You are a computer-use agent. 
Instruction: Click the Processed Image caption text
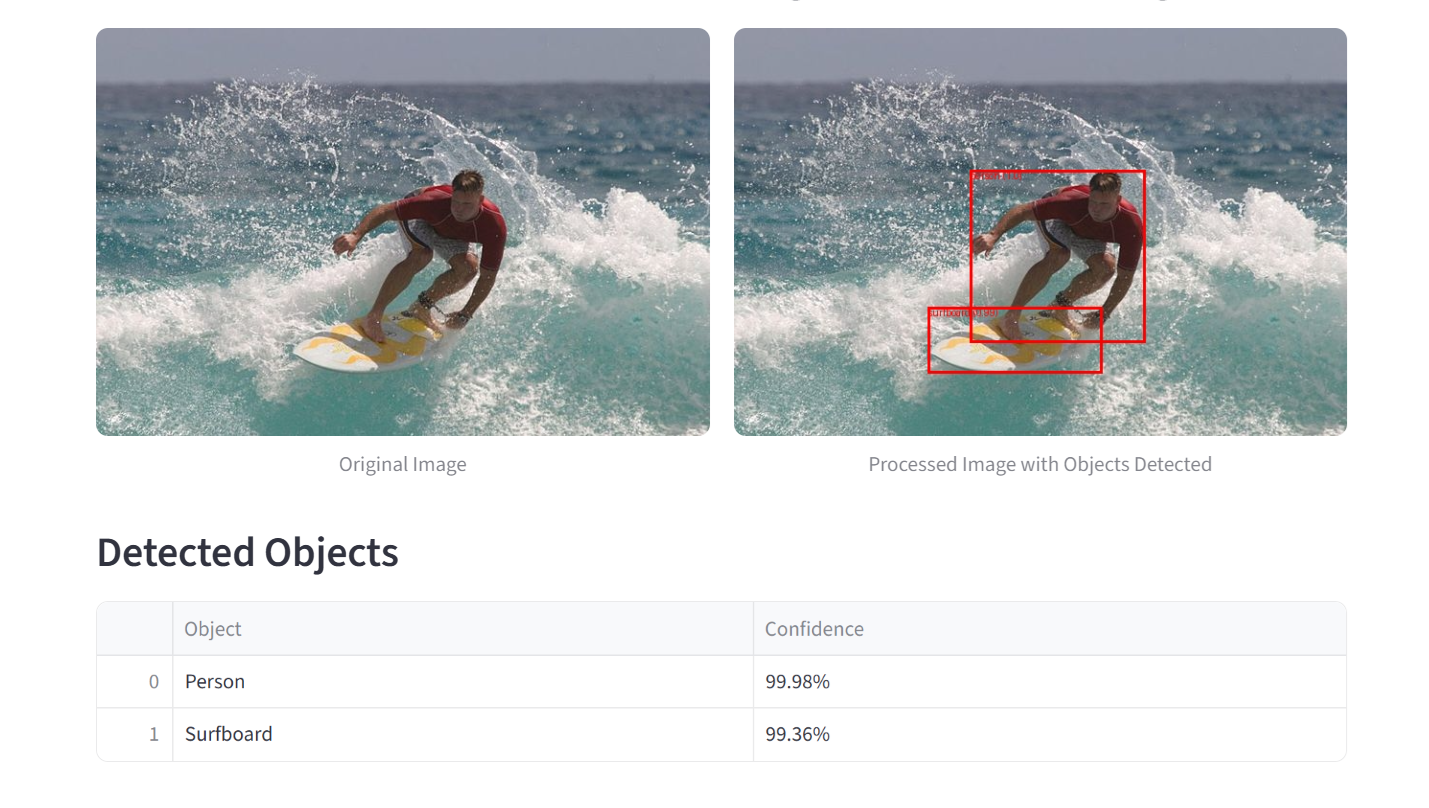click(x=1039, y=464)
